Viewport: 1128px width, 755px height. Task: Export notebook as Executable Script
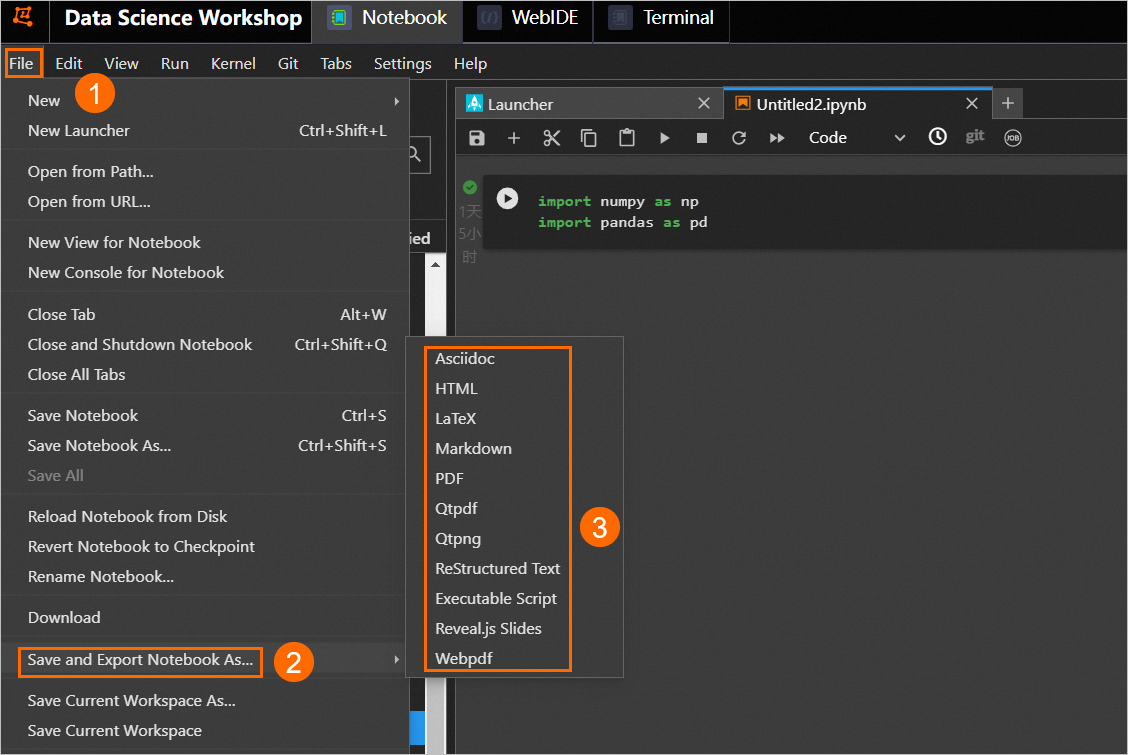coord(514,599)
